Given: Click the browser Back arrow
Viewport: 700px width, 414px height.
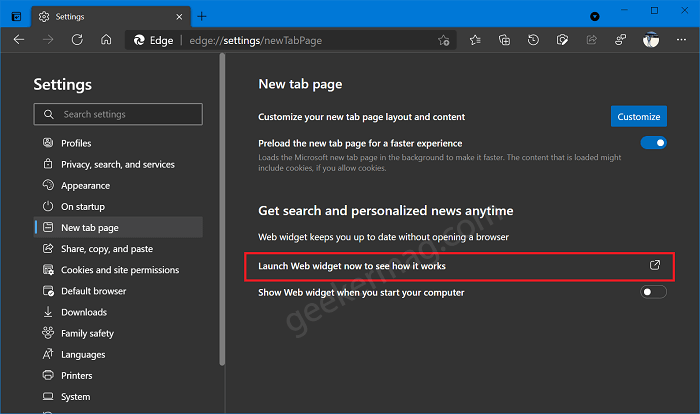Looking at the screenshot, I should (x=19, y=40).
